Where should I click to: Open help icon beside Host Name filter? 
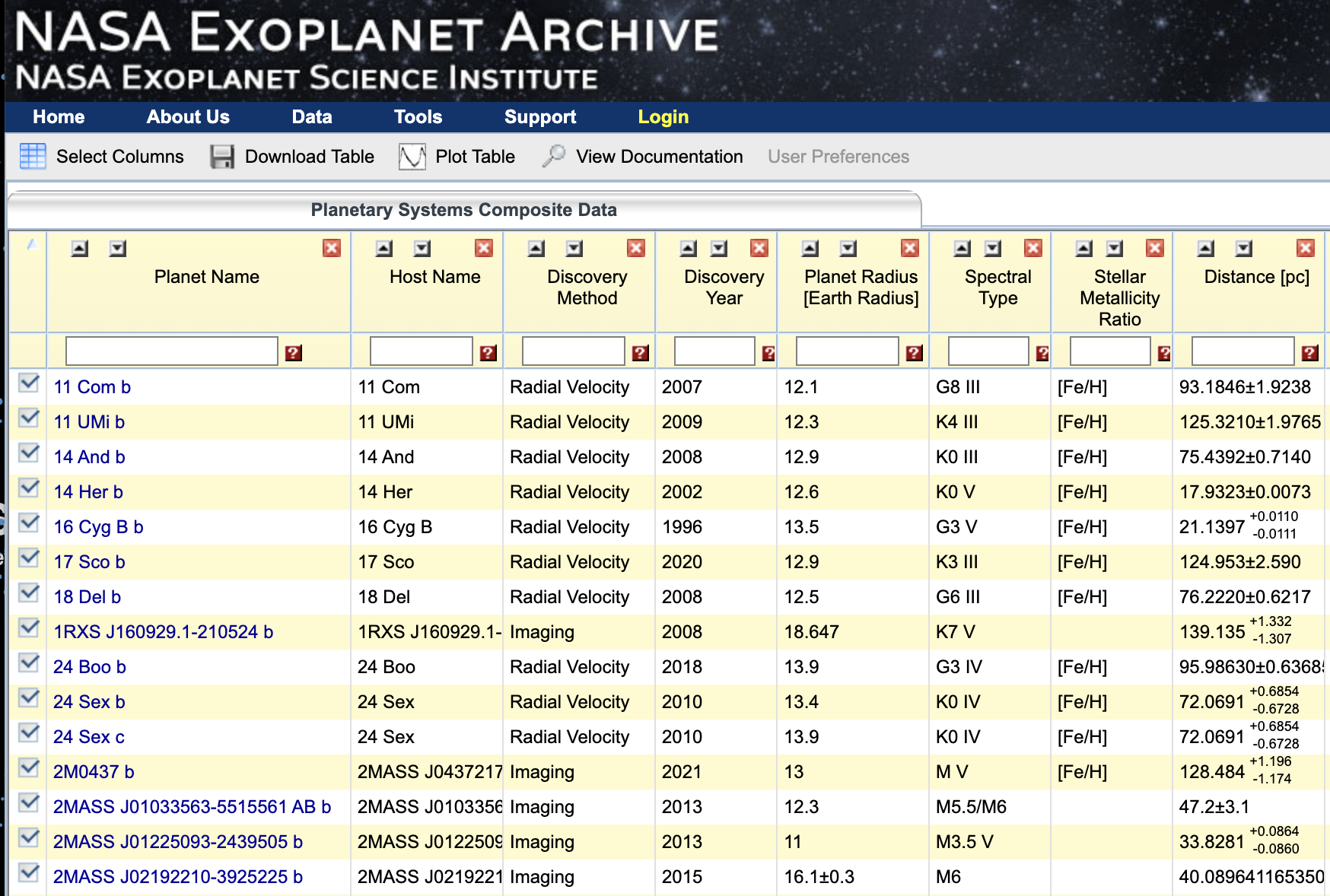coord(488,353)
